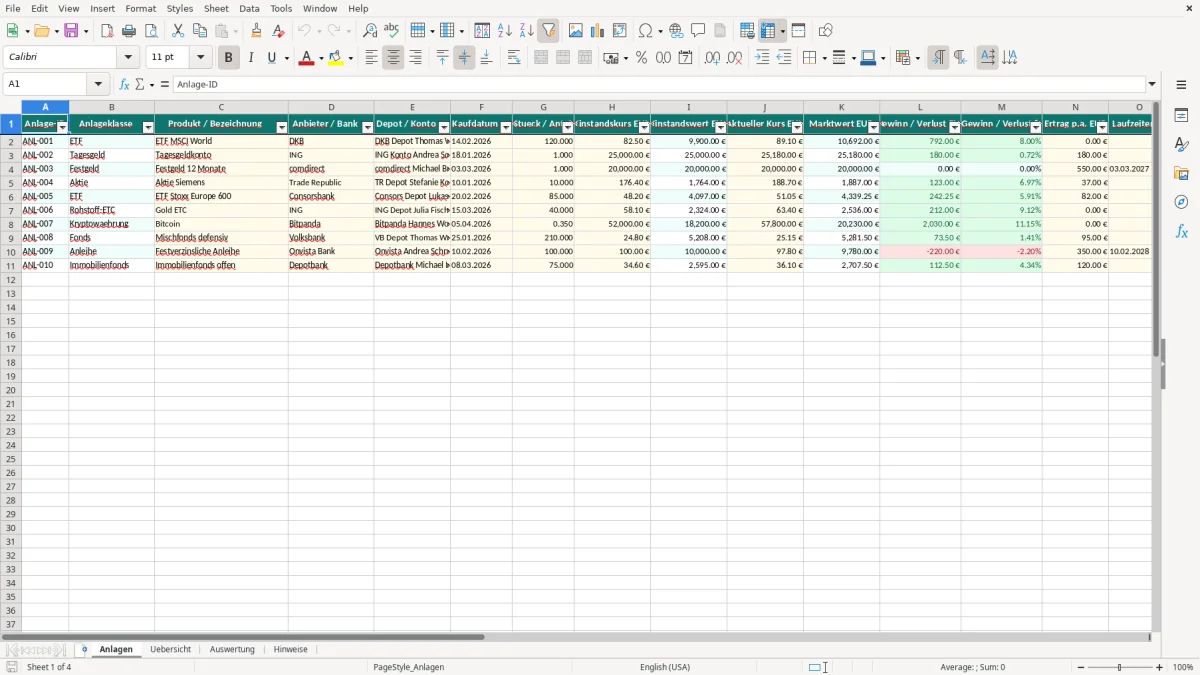
Task: Switch to the Auswertung sheet tab
Action: click(232, 649)
